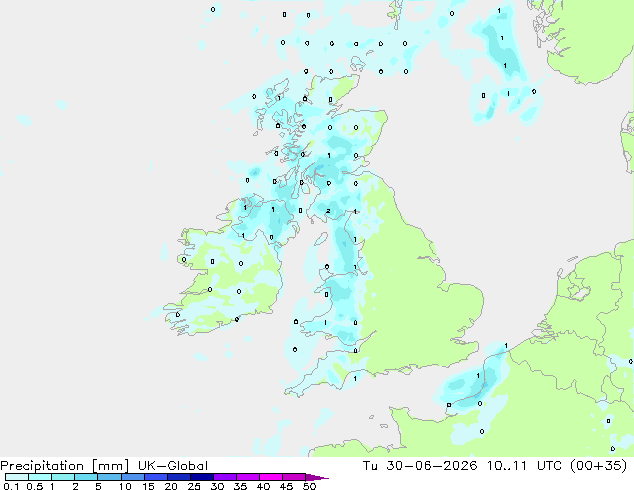Click the legend label '0.5'
Image resolution: width=634 pixels, height=490 pixels.
34,486
